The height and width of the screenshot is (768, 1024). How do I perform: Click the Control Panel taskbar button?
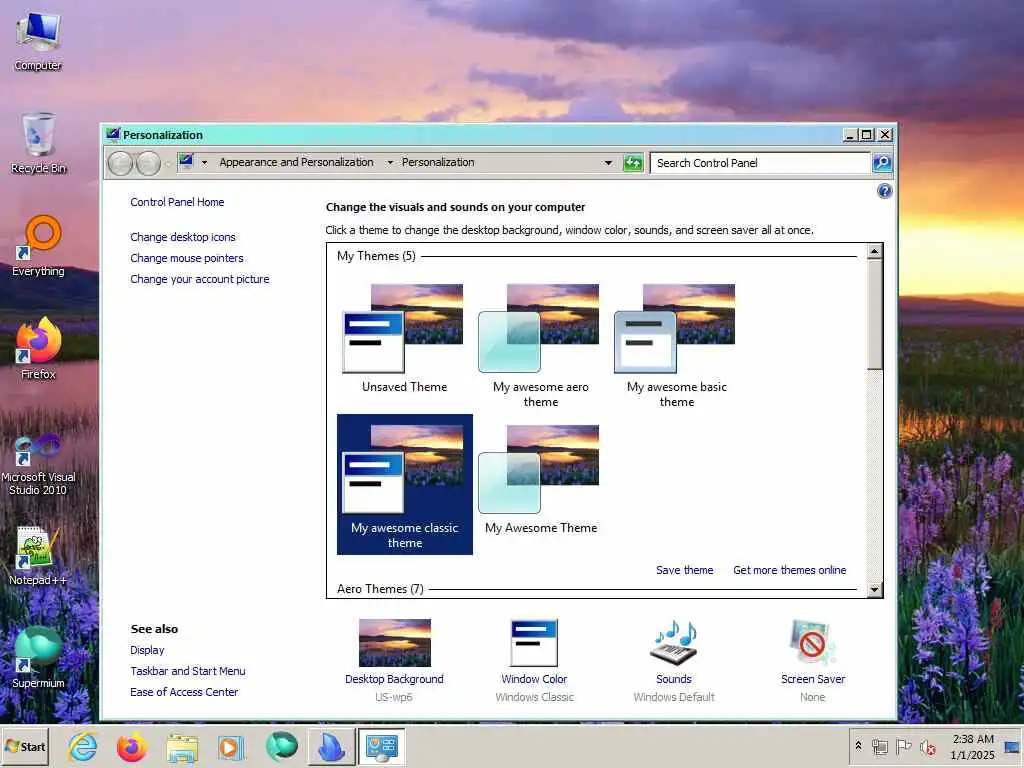(x=381, y=747)
